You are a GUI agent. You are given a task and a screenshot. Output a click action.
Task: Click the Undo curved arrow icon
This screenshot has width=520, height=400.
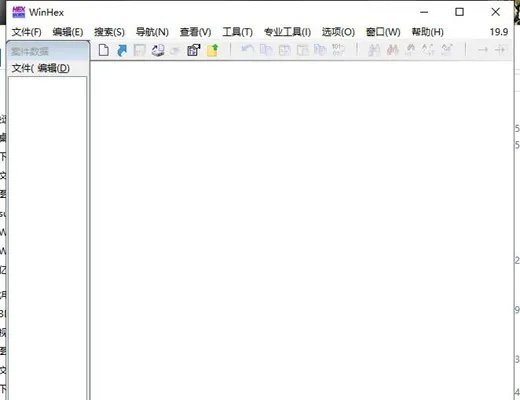tap(247, 50)
